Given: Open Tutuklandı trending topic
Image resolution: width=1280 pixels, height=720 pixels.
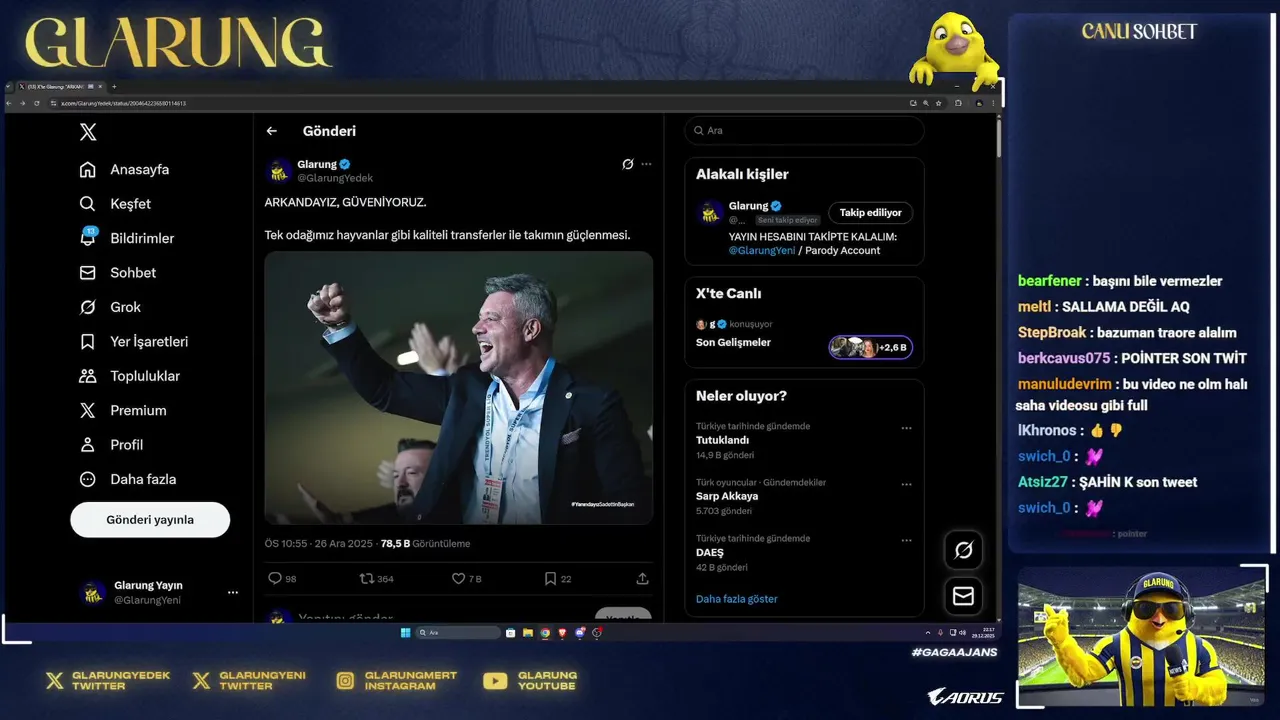Looking at the screenshot, I should (x=722, y=440).
